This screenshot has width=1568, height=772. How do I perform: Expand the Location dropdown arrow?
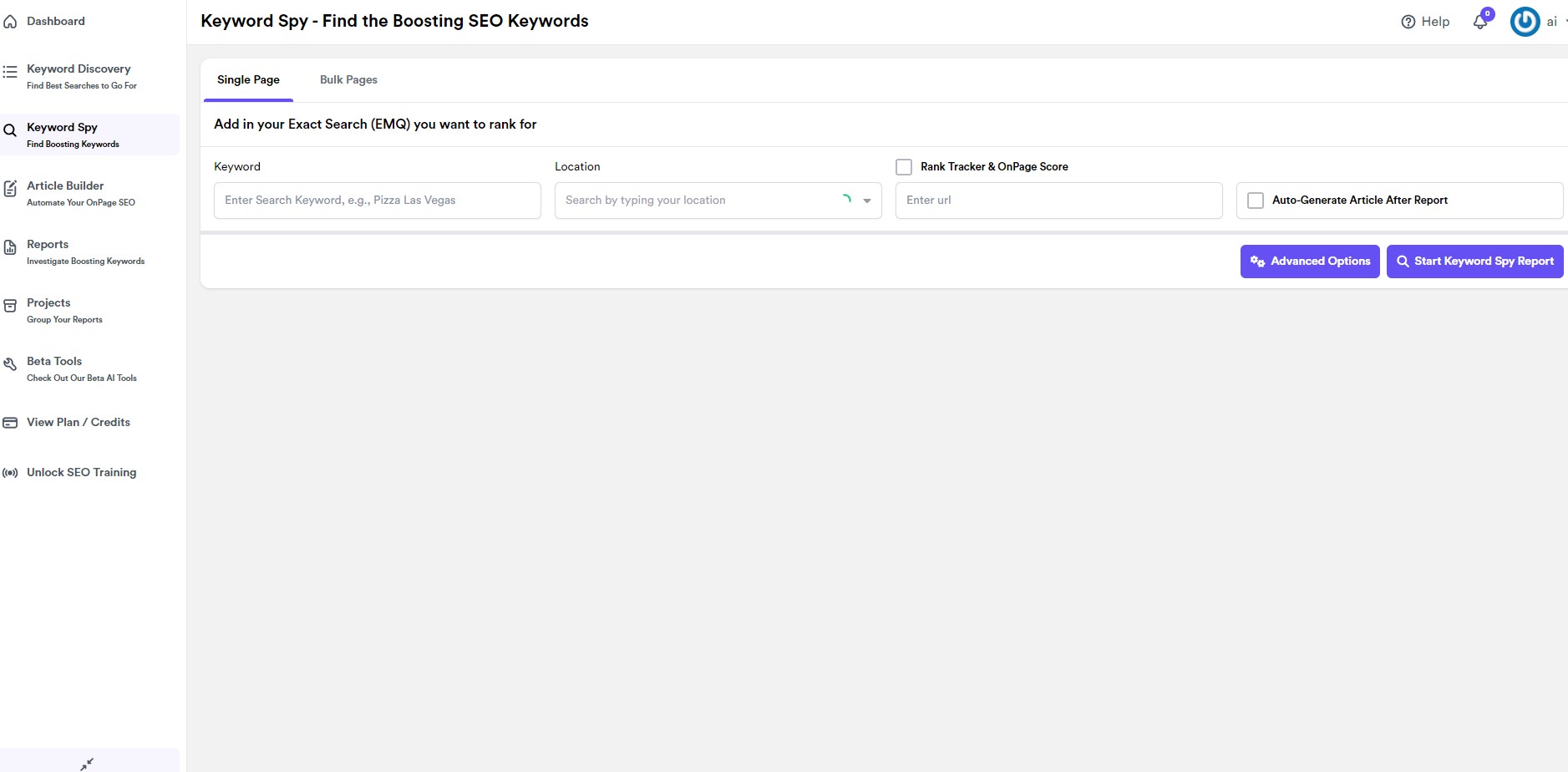coord(867,201)
